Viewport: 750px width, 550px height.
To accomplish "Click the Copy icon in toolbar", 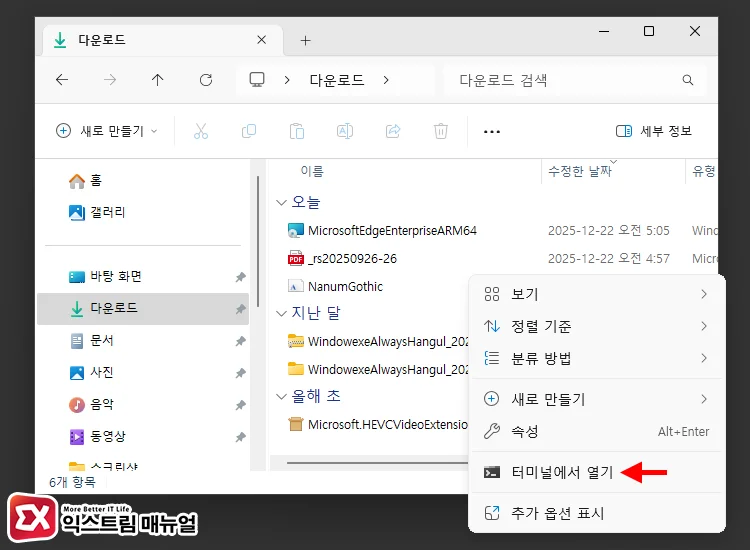I will pyautogui.click(x=249, y=131).
